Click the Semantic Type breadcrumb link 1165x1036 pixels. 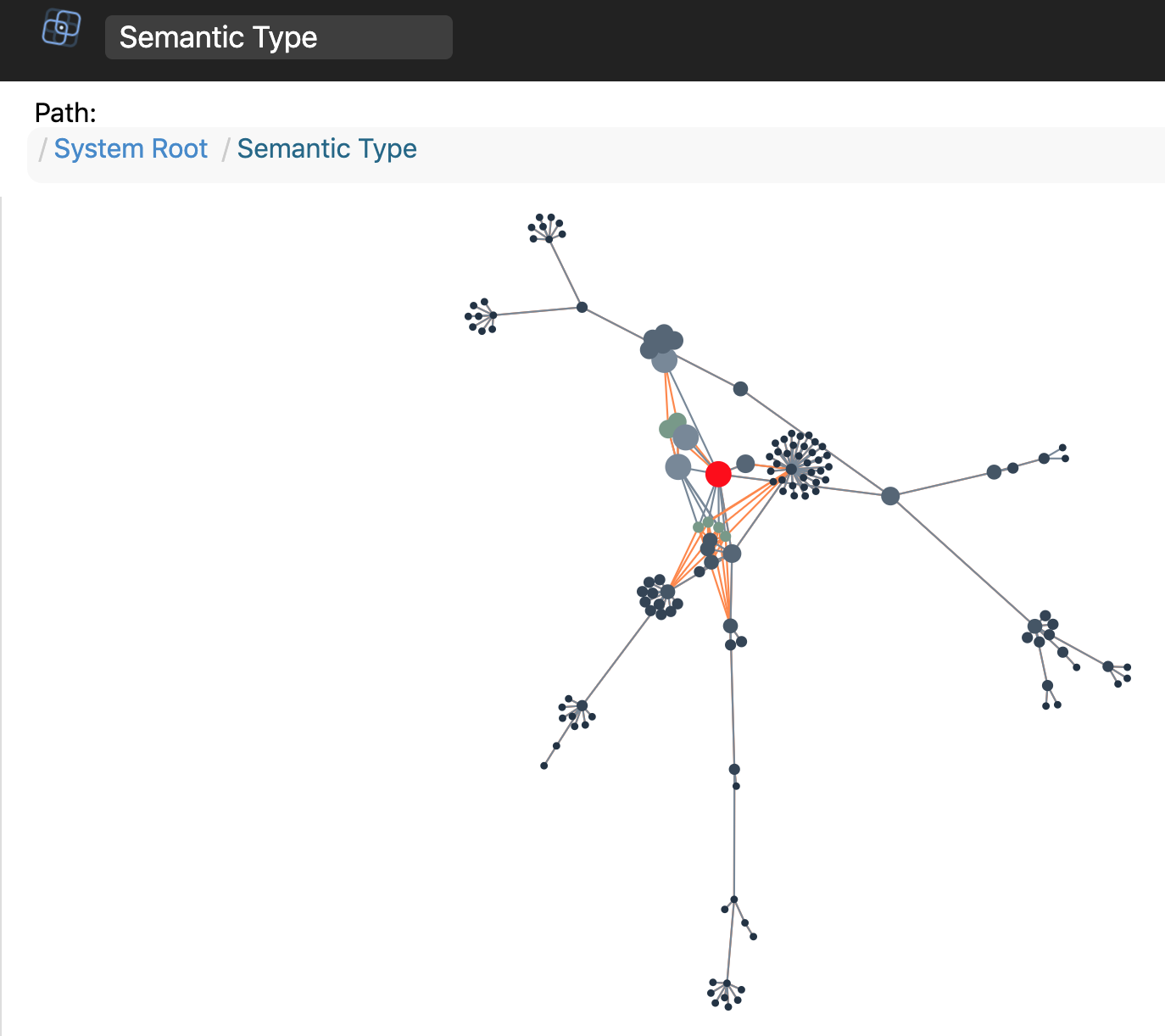[326, 149]
